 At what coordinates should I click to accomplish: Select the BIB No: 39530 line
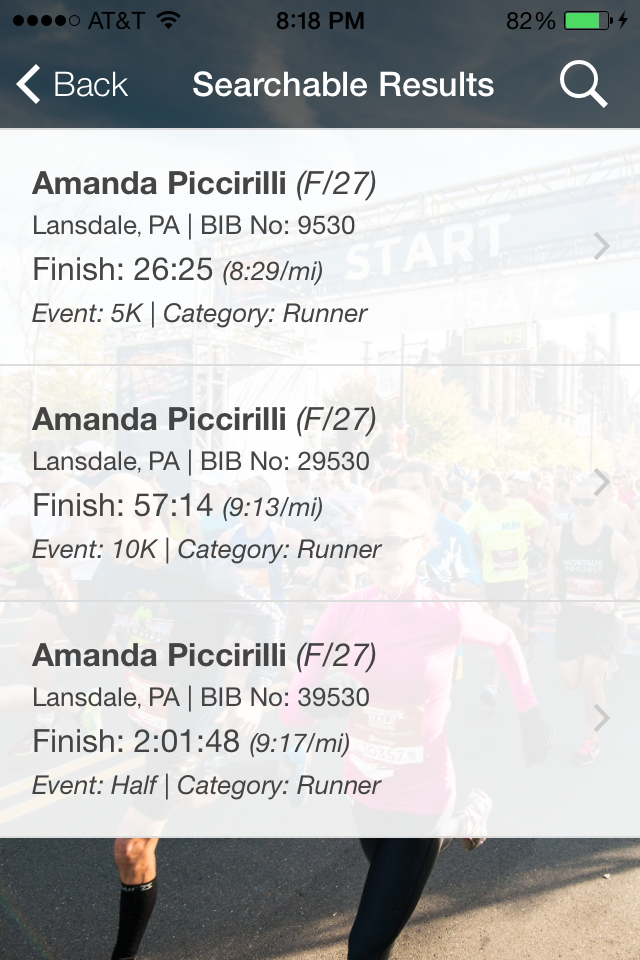coord(201,698)
